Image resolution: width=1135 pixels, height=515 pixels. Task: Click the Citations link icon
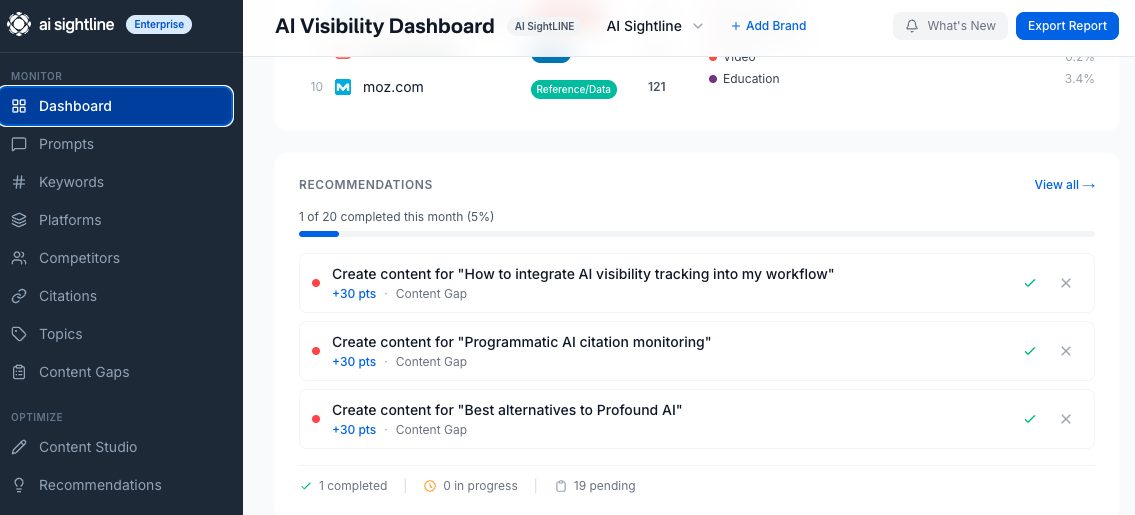point(19,296)
